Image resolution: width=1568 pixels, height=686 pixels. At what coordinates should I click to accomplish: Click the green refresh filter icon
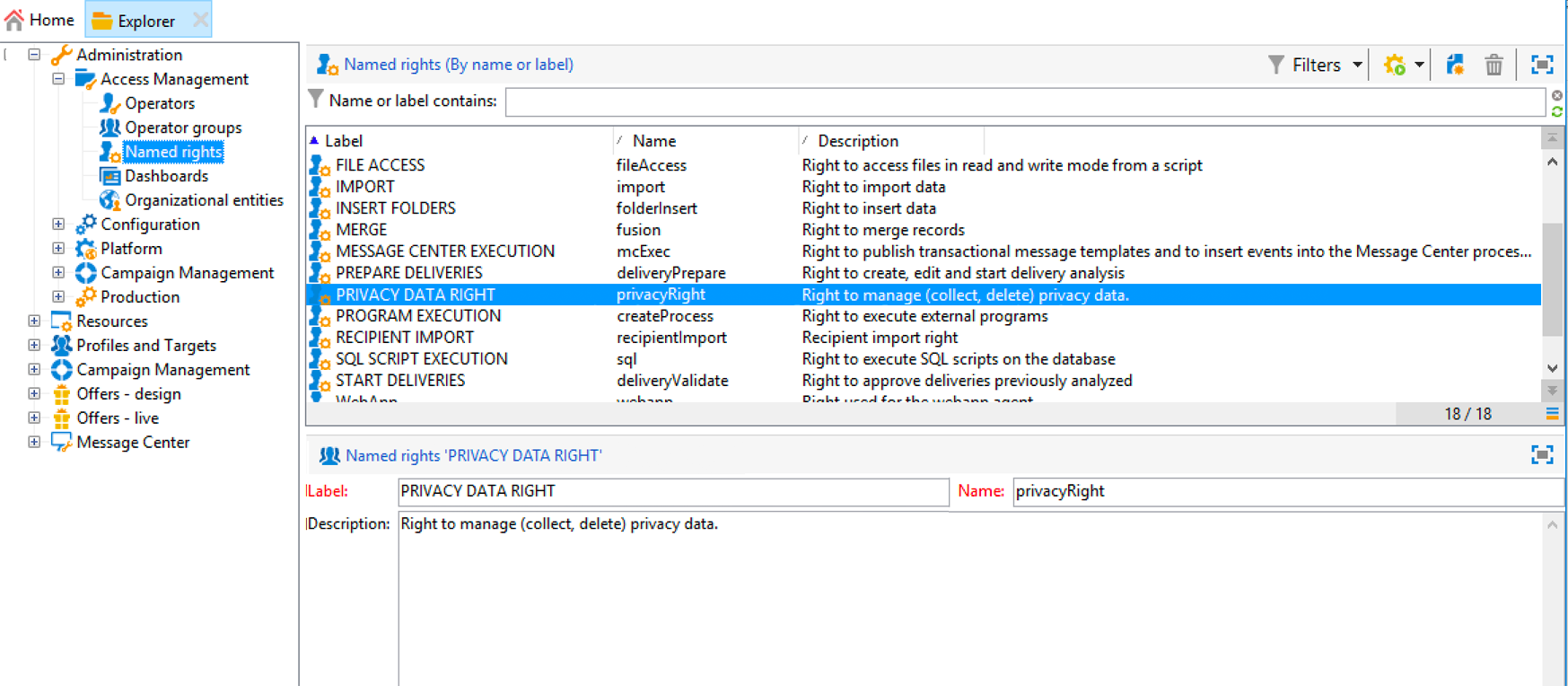click(1557, 111)
